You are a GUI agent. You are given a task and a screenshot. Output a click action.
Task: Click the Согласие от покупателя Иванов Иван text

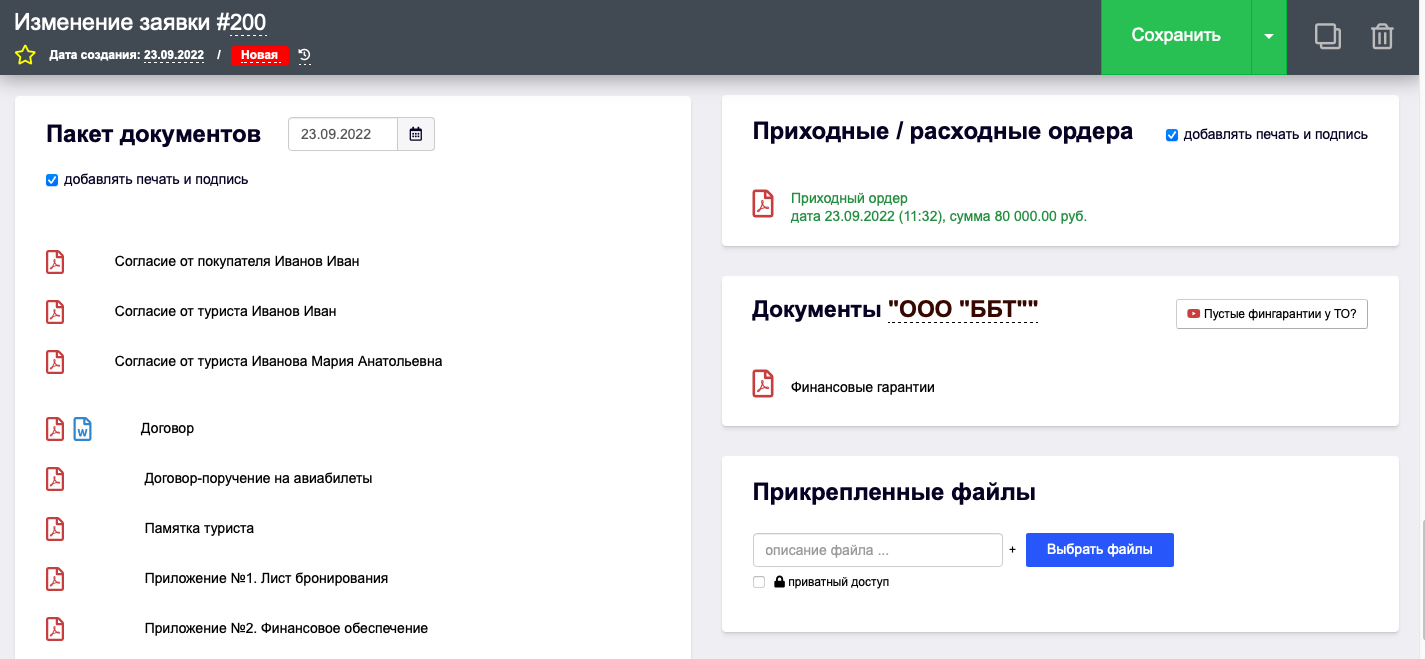[237, 261]
